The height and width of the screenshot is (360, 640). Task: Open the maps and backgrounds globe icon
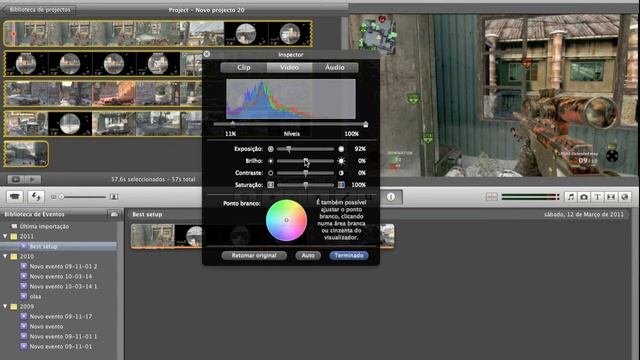click(624, 197)
